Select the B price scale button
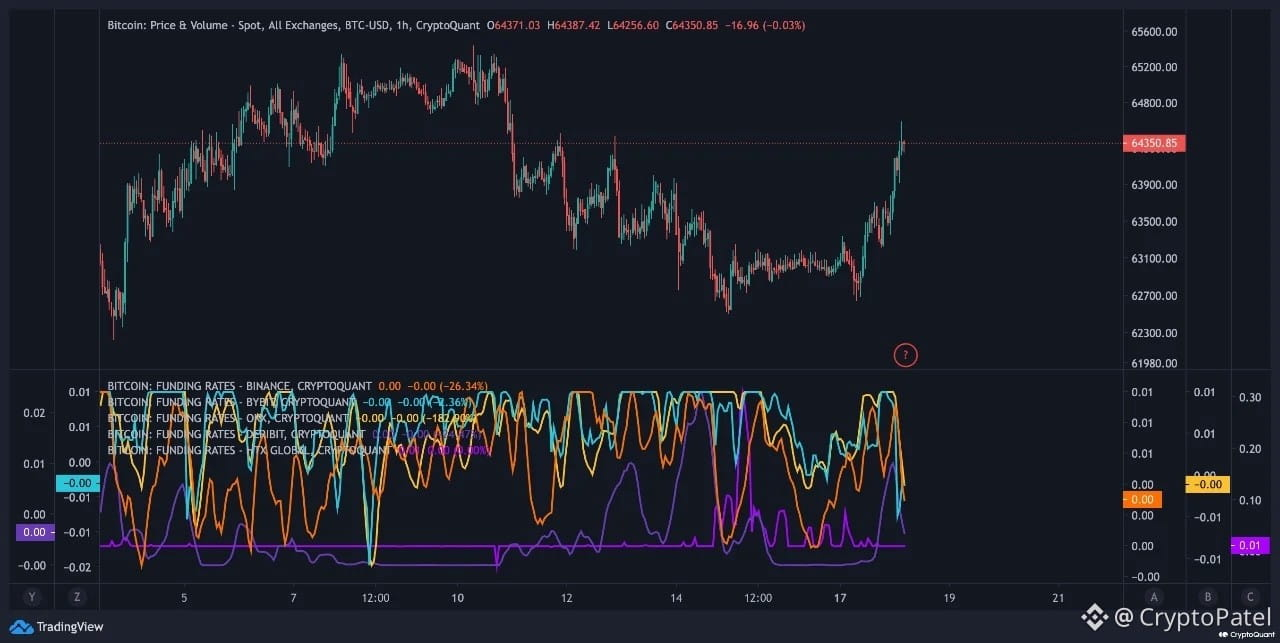Screen dimensions: 1280x643 (1207, 597)
